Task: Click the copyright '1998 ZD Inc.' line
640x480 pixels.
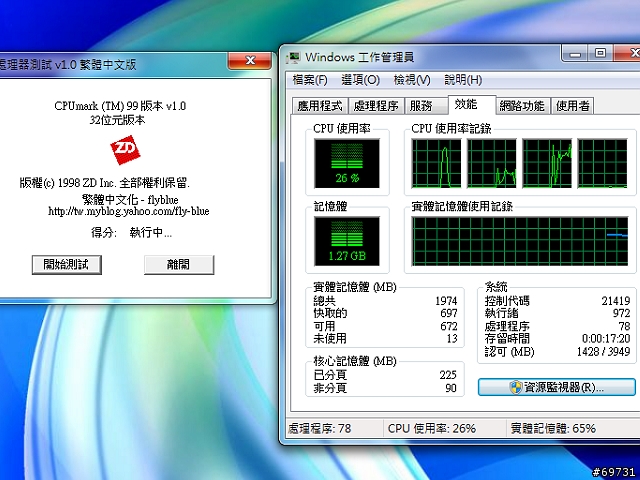Action: click(104, 183)
